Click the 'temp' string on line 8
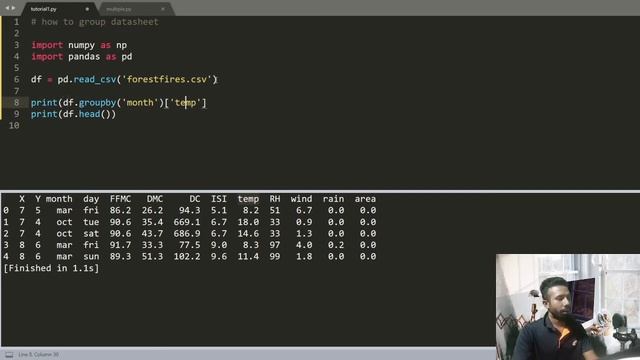This screenshot has width=640, height=360. coord(186,102)
